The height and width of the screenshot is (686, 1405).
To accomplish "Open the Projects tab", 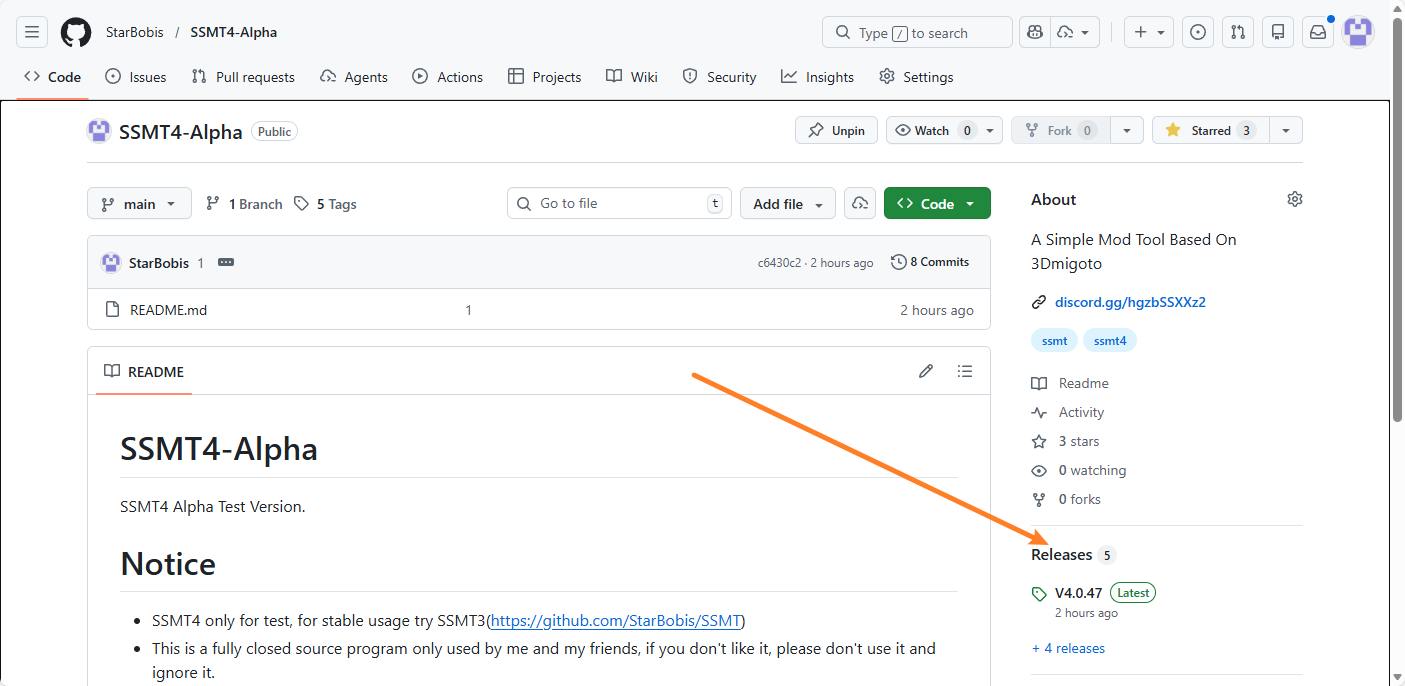I will [544, 77].
